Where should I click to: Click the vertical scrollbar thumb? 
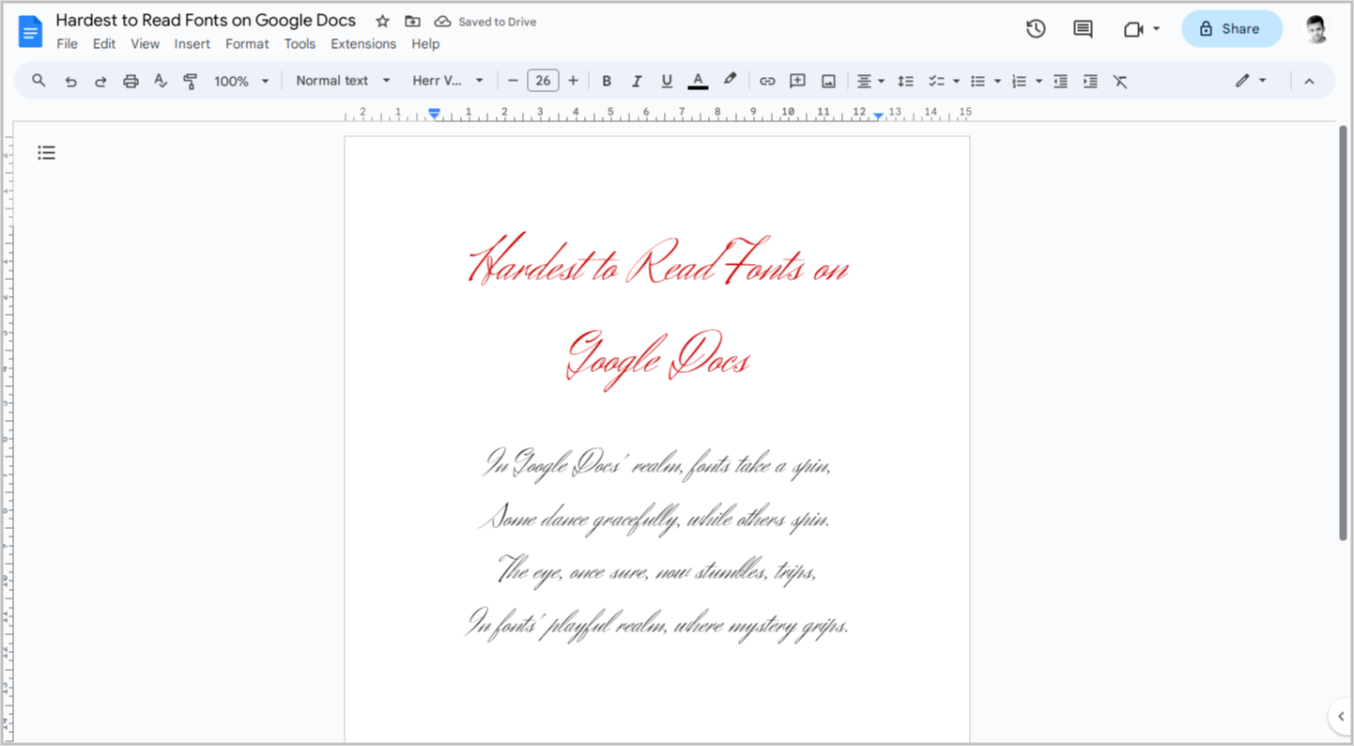click(1343, 333)
